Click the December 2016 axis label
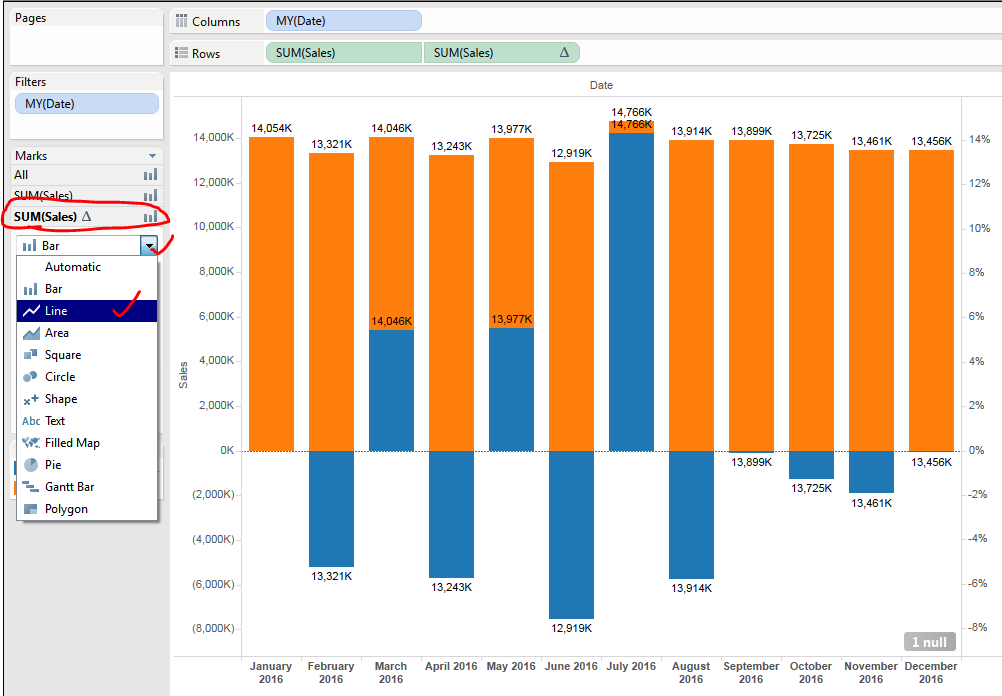The height and width of the screenshot is (696, 1002). point(930,672)
